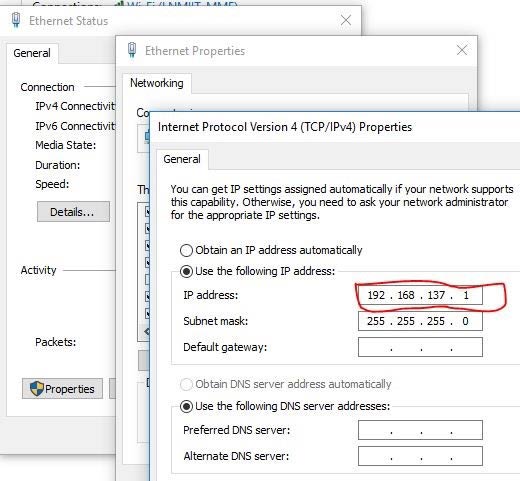
Task: Close the Ethernet Status window
Action: [346, 20]
